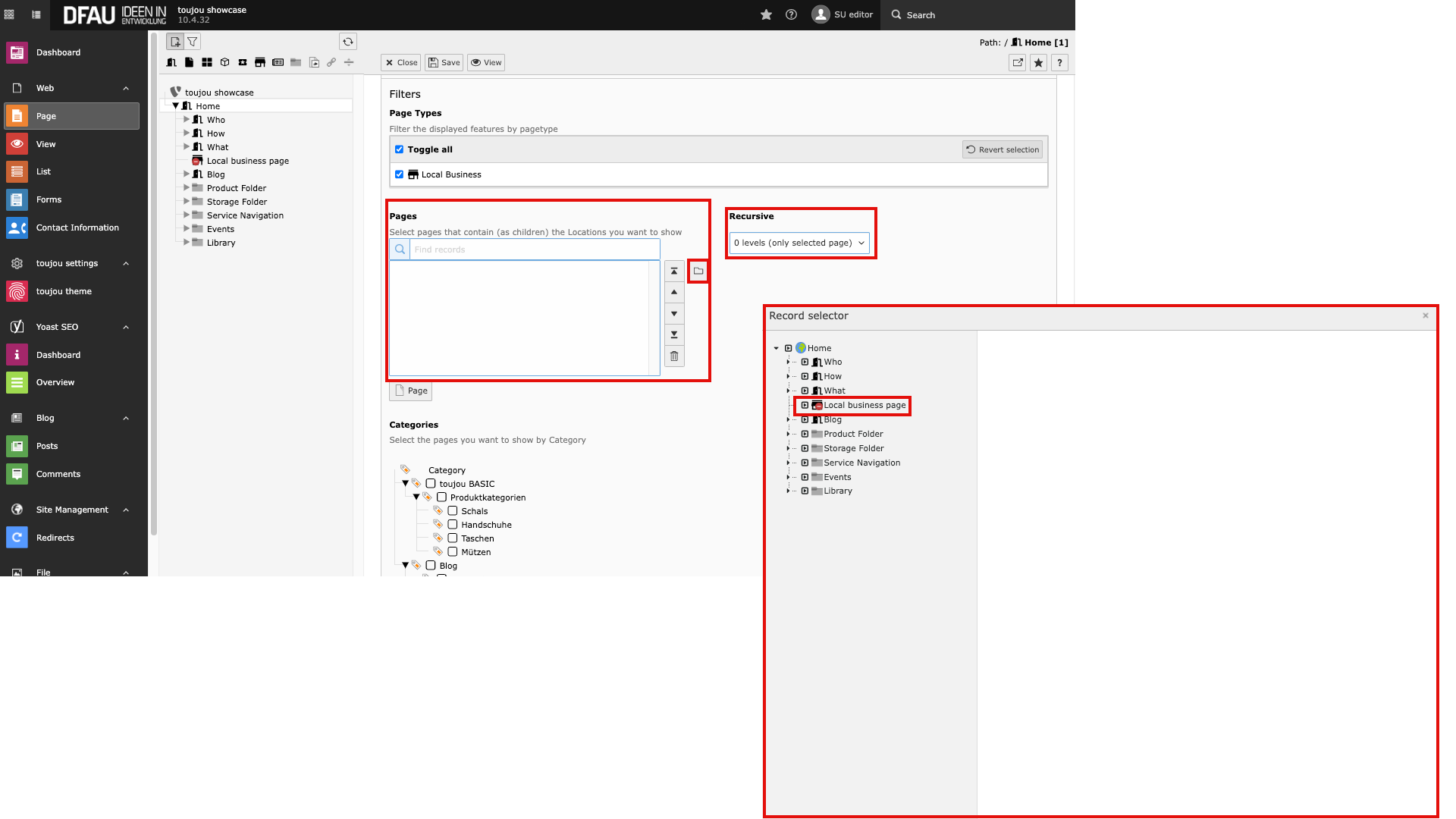The width and height of the screenshot is (1456, 819).
Task: Uncheck the Local Business page type checkbox
Action: pos(400,174)
